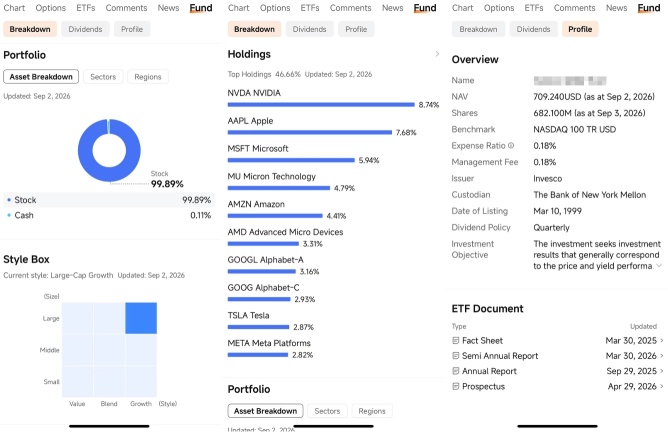Tap the Asset Breakdown donut chart
The height and width of the screenshot is (435, 668).
109,150
